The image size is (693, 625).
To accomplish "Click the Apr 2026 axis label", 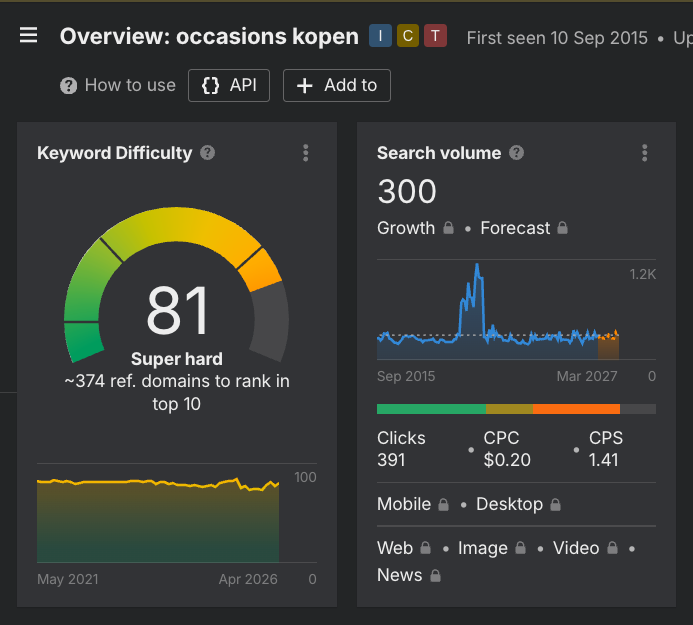I will point(248,579).
